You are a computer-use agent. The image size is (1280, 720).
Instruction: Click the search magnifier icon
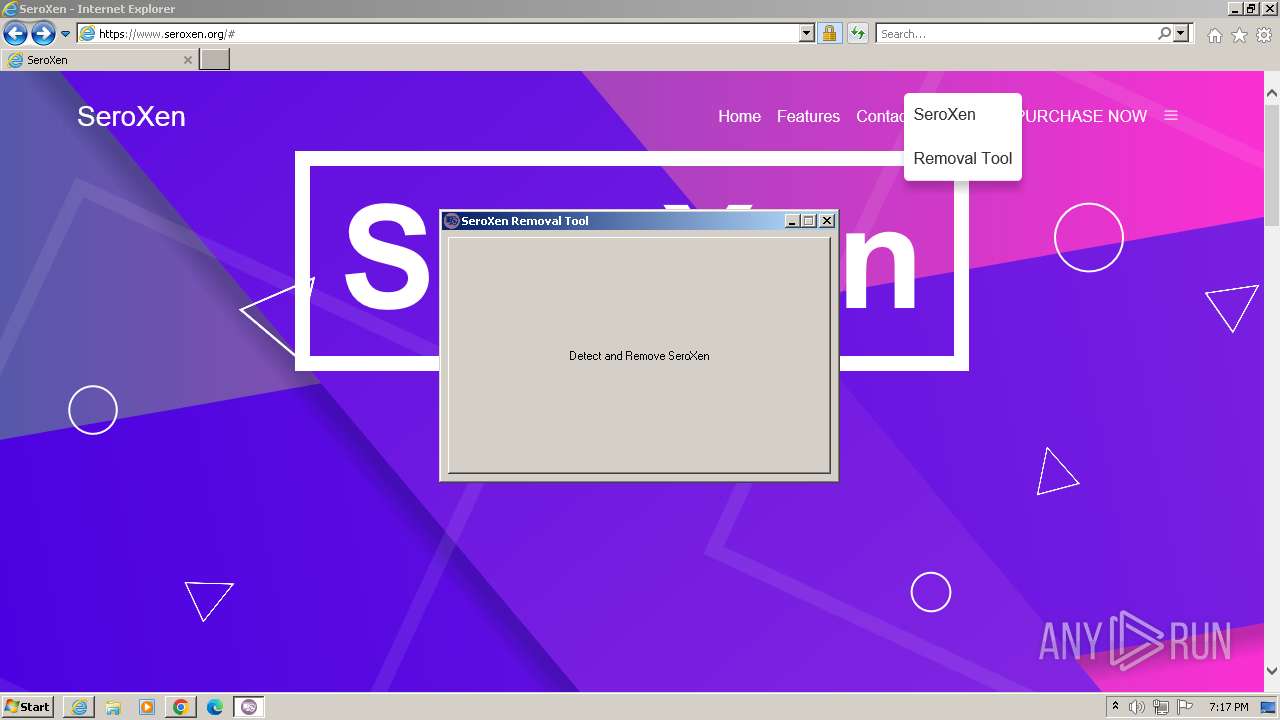point(1164,34)
